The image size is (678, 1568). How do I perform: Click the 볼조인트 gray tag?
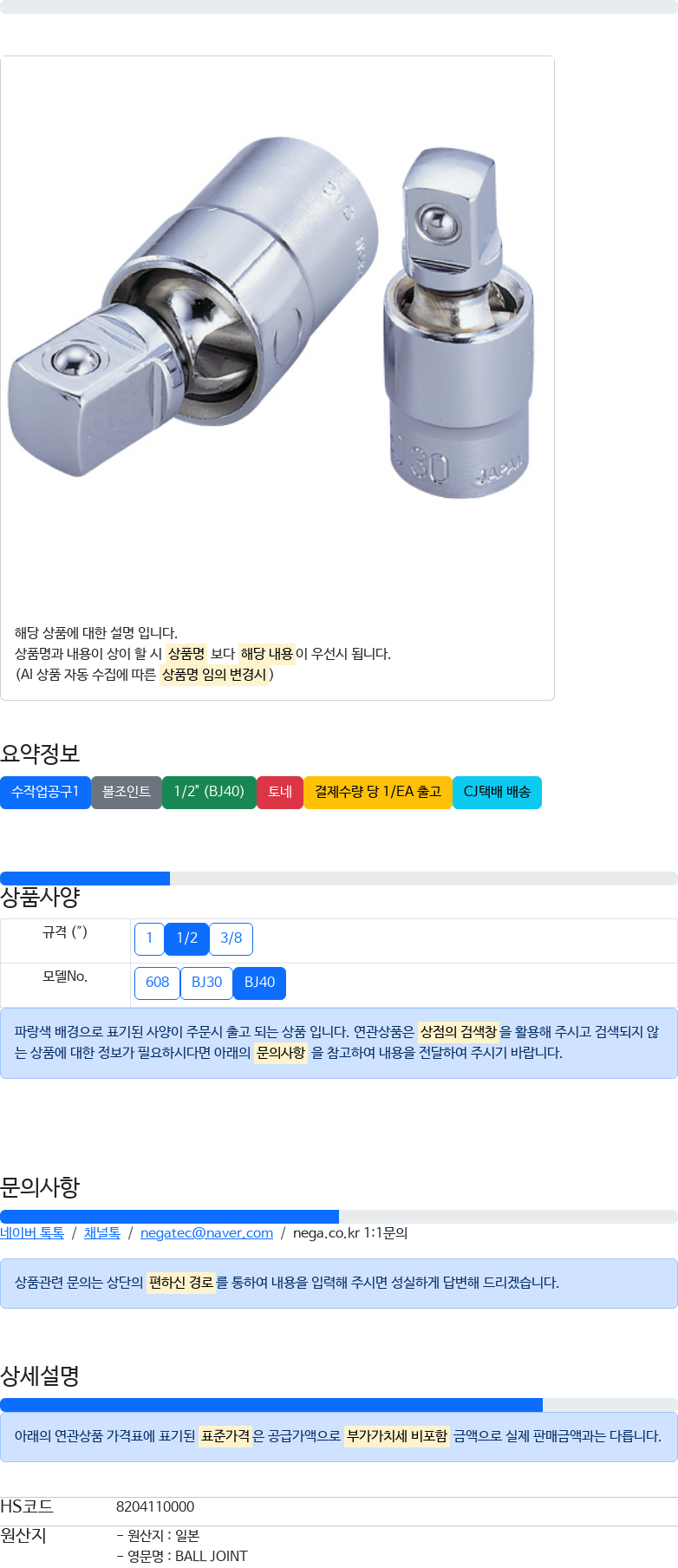coord(127,793)
